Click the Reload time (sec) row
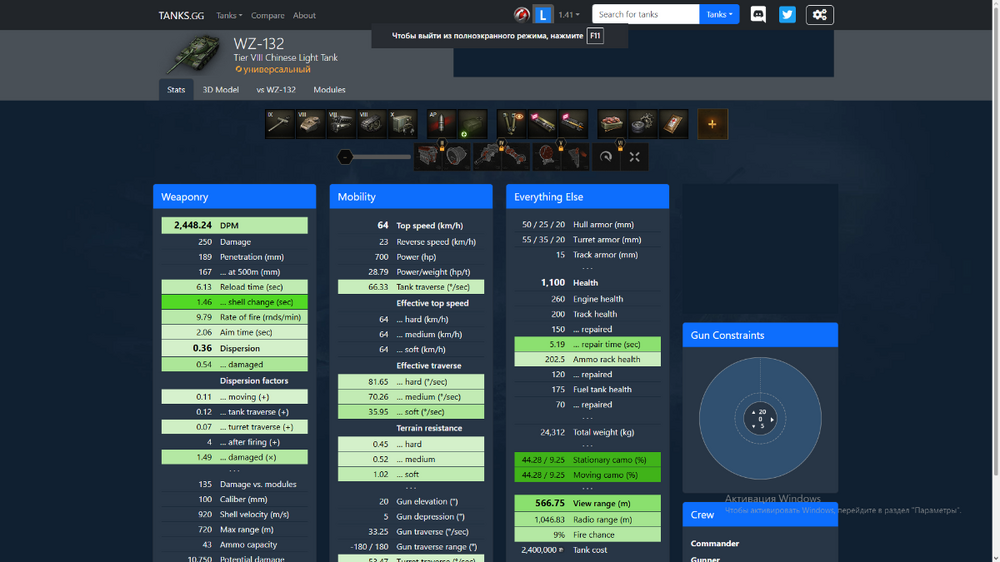 click(x=235, y=287)
